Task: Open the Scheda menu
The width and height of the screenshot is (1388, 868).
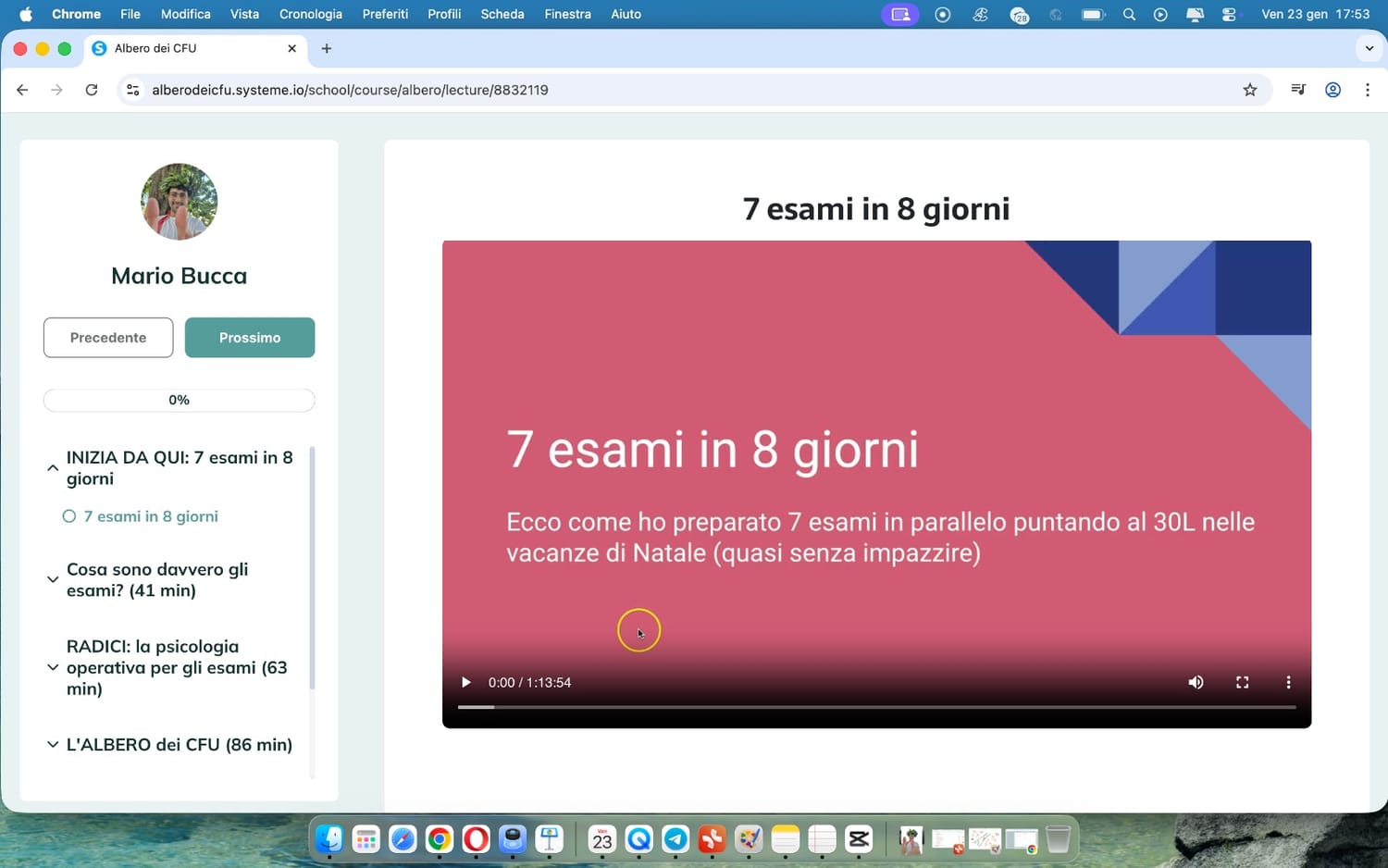Action: tap(502, 14)
